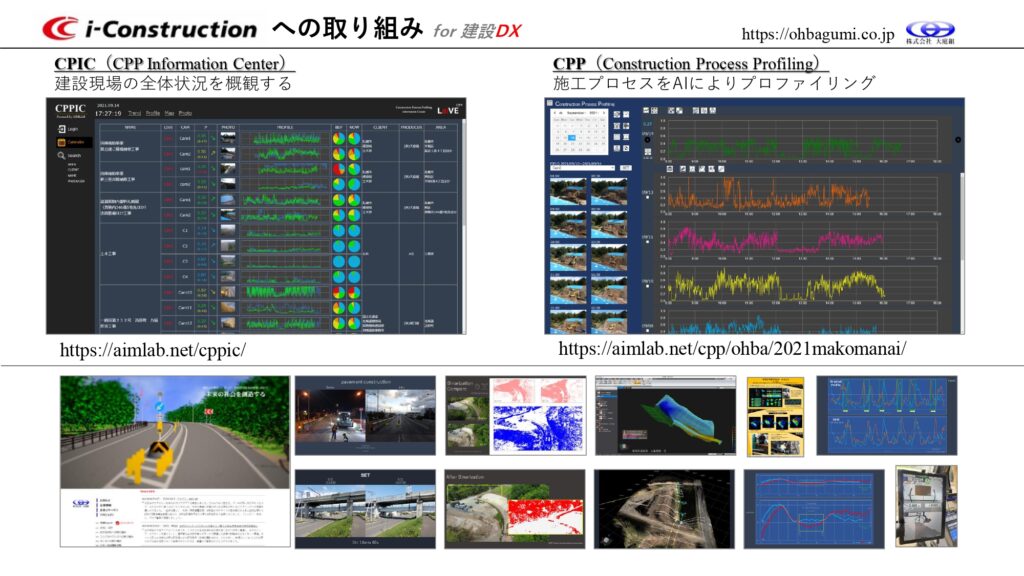Open the https://ohbagumi.co.jp link

(x=818, y=33)
